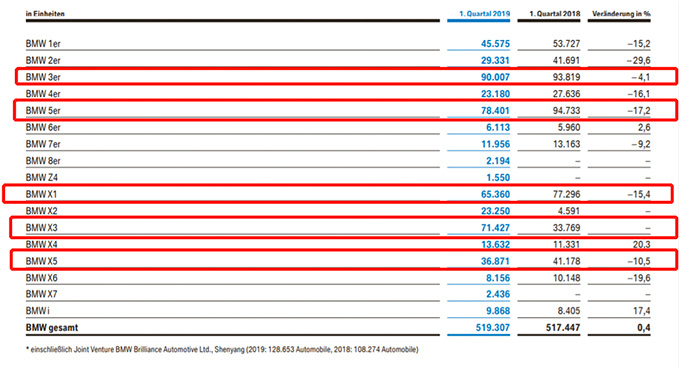Click the 1. Quartal 2019 column header

point(484,14)
